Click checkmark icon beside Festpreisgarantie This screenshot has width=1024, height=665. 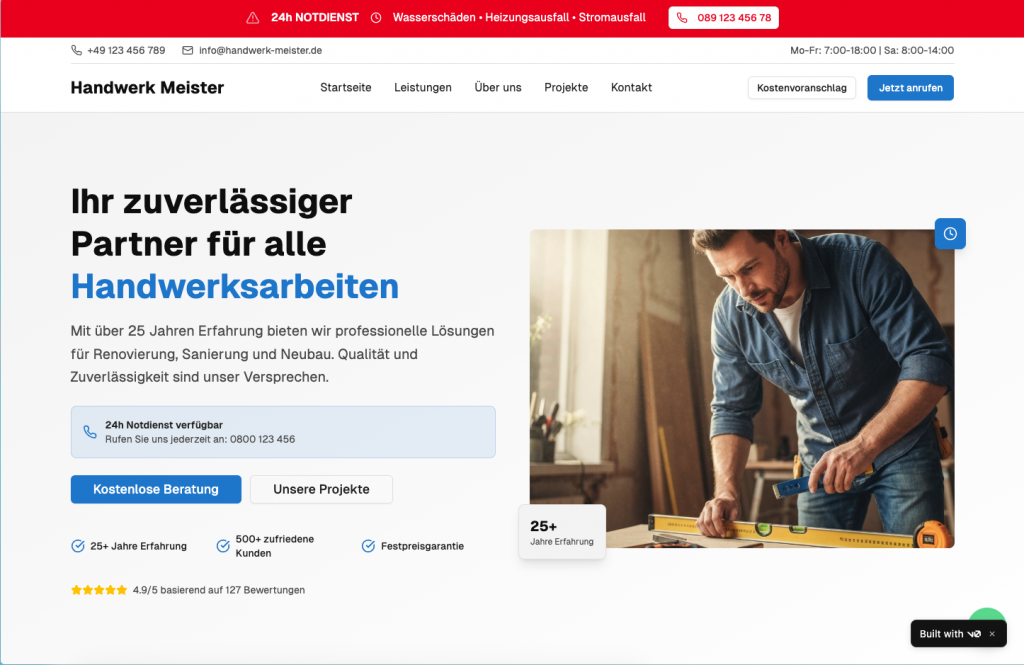point(368,546)
